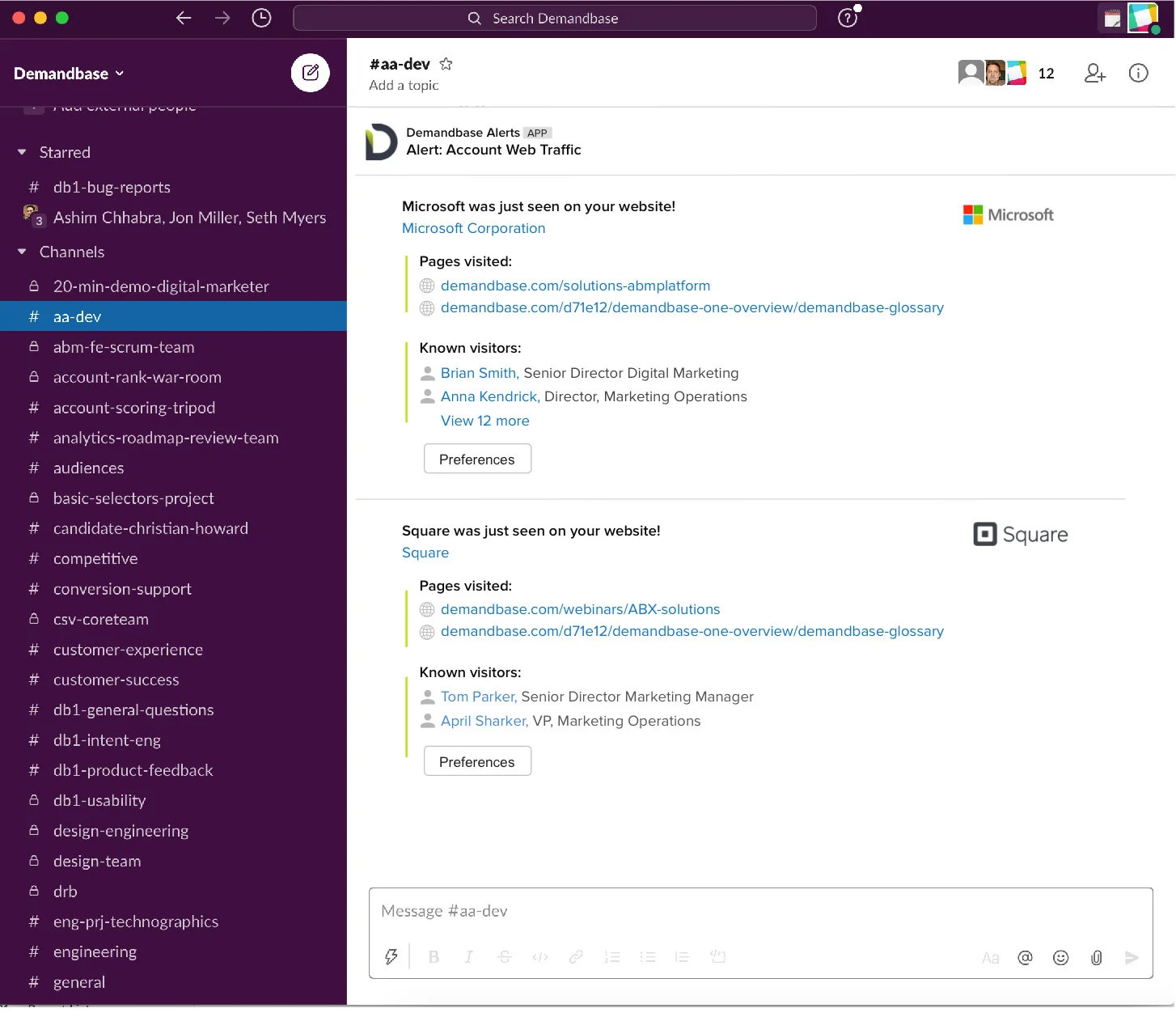Toggle italic formatting in composer
This screenshot has height=1021, width=1176.
click(x=469, y=957)
